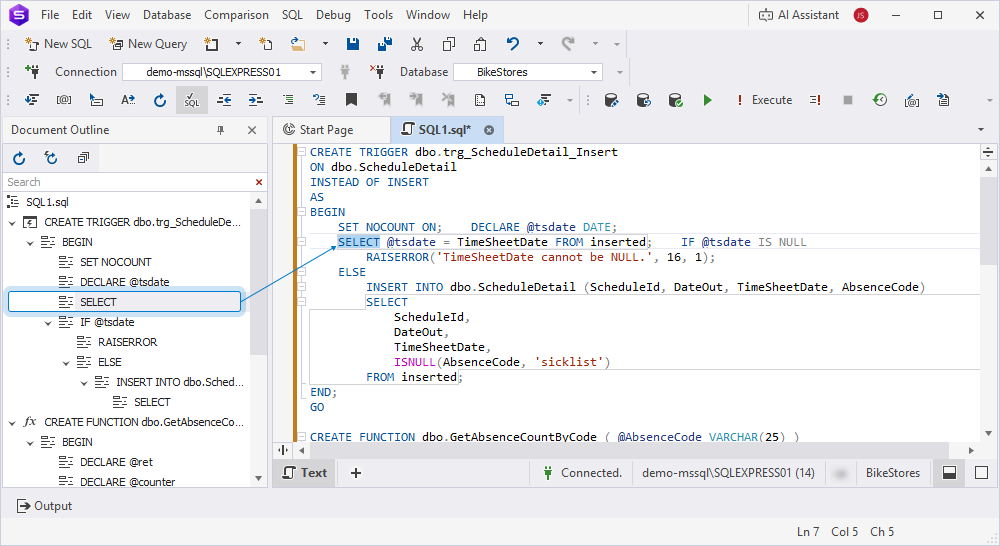The height and width of the screenshot is (546, 1000).
Task: Open the AI Assistant button
Action: pyautogui.click(x=798, y=15)
